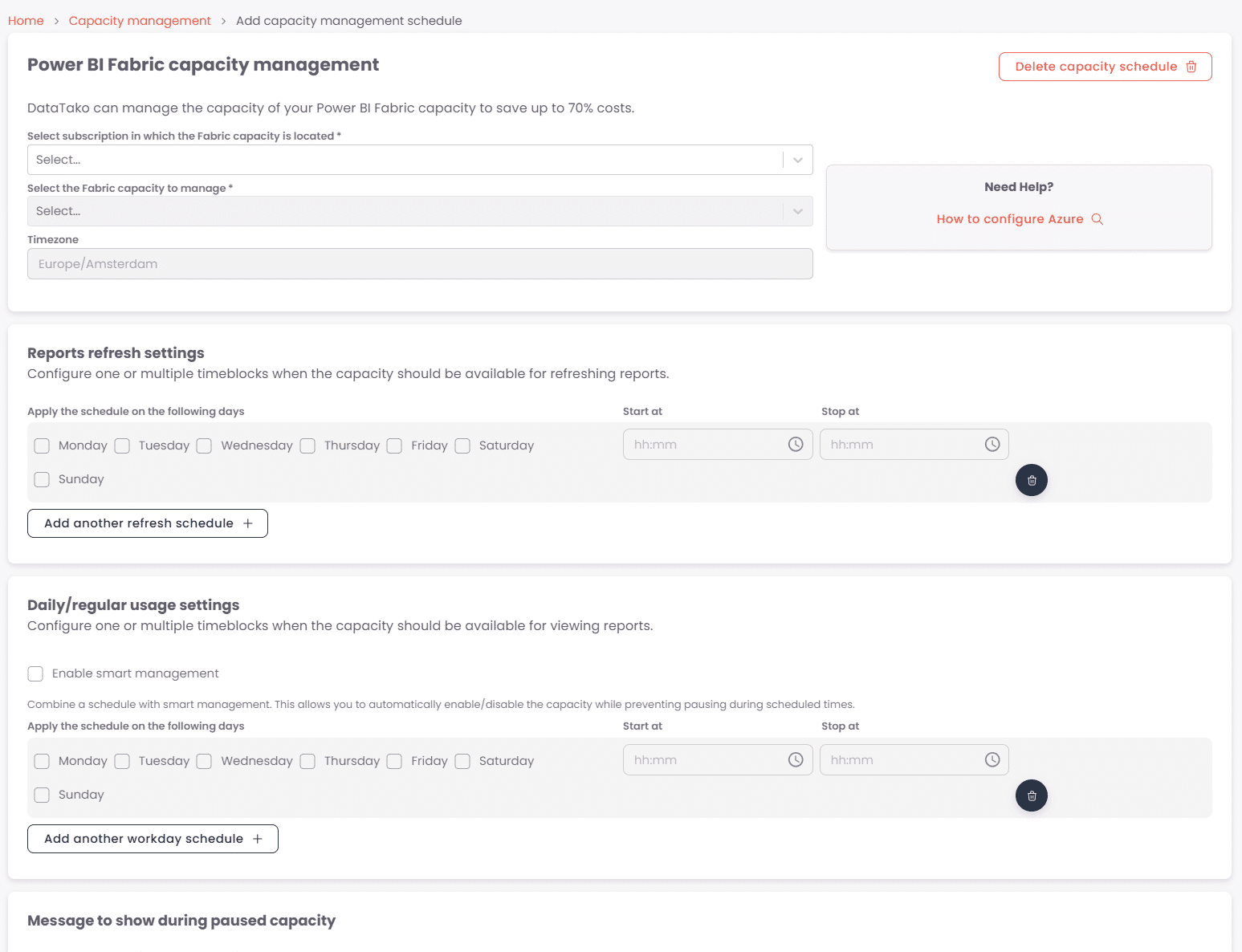Enable smart management checkbox
Image resolution: width=1242 pixels, height=952 pixels.
(x=35, y=673)
